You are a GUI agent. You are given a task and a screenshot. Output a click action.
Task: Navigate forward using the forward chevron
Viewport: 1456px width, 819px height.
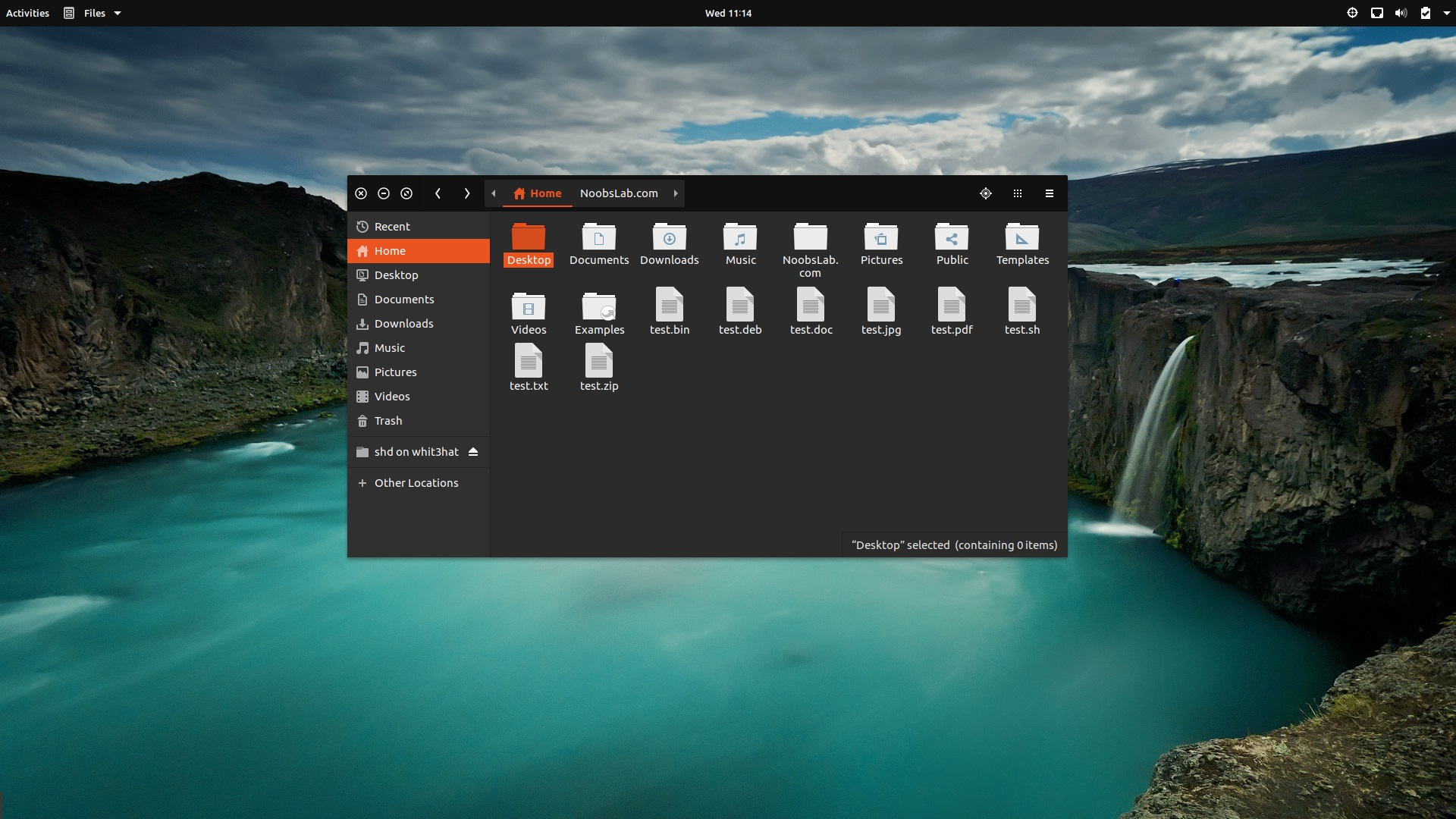click(466, 193)
